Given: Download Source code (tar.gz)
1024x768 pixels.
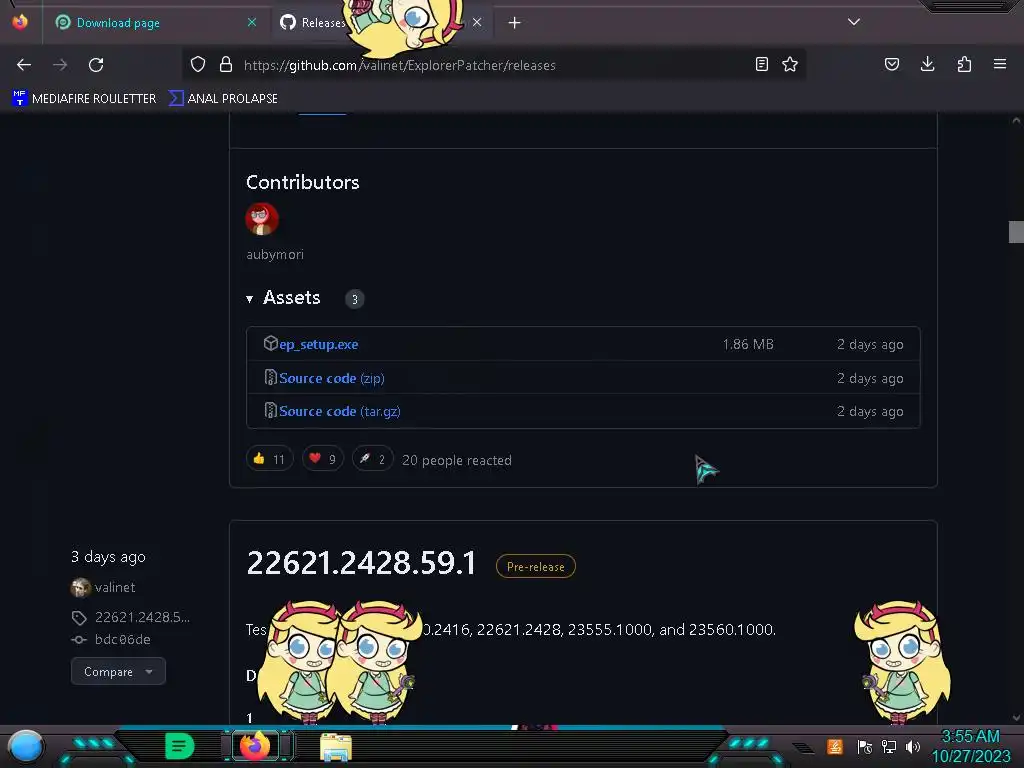Looking at the screenshot, I should [x=340, y=411].
